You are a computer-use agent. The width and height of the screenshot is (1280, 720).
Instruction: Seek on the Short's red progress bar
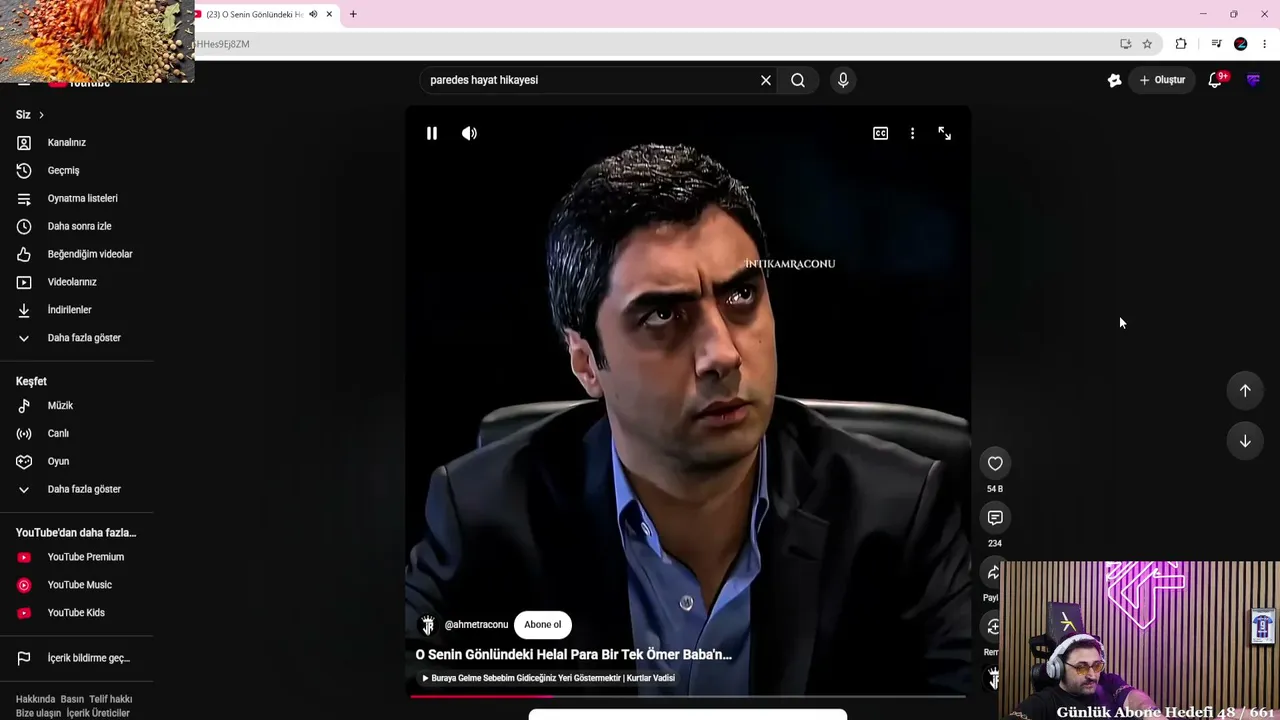coord(688,696)
